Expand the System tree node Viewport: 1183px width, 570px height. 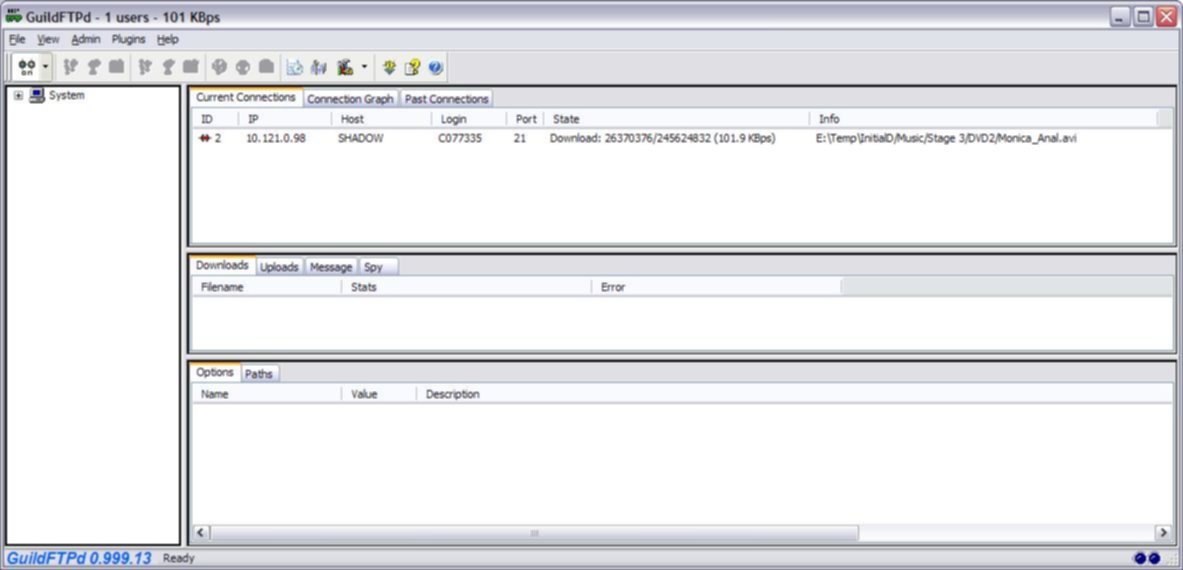coord(19,96)
